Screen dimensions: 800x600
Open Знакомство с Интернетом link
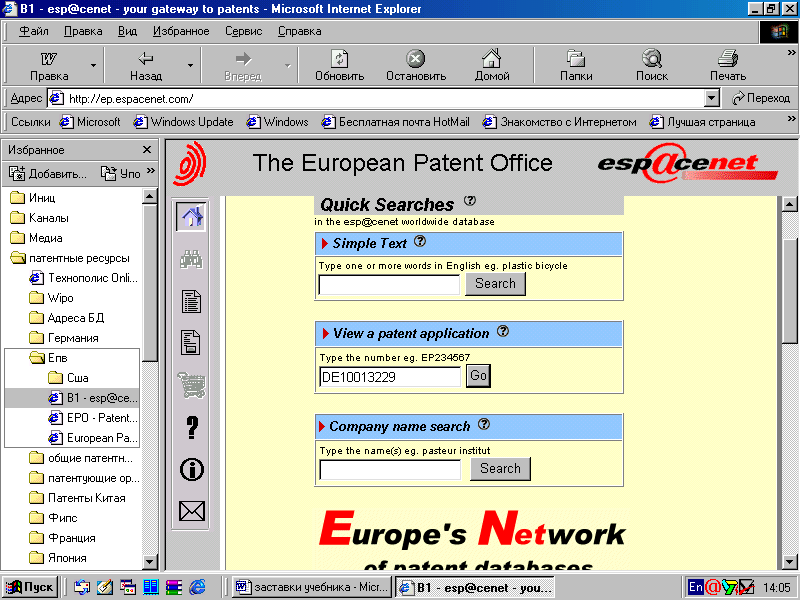click(x=560, y=122)
